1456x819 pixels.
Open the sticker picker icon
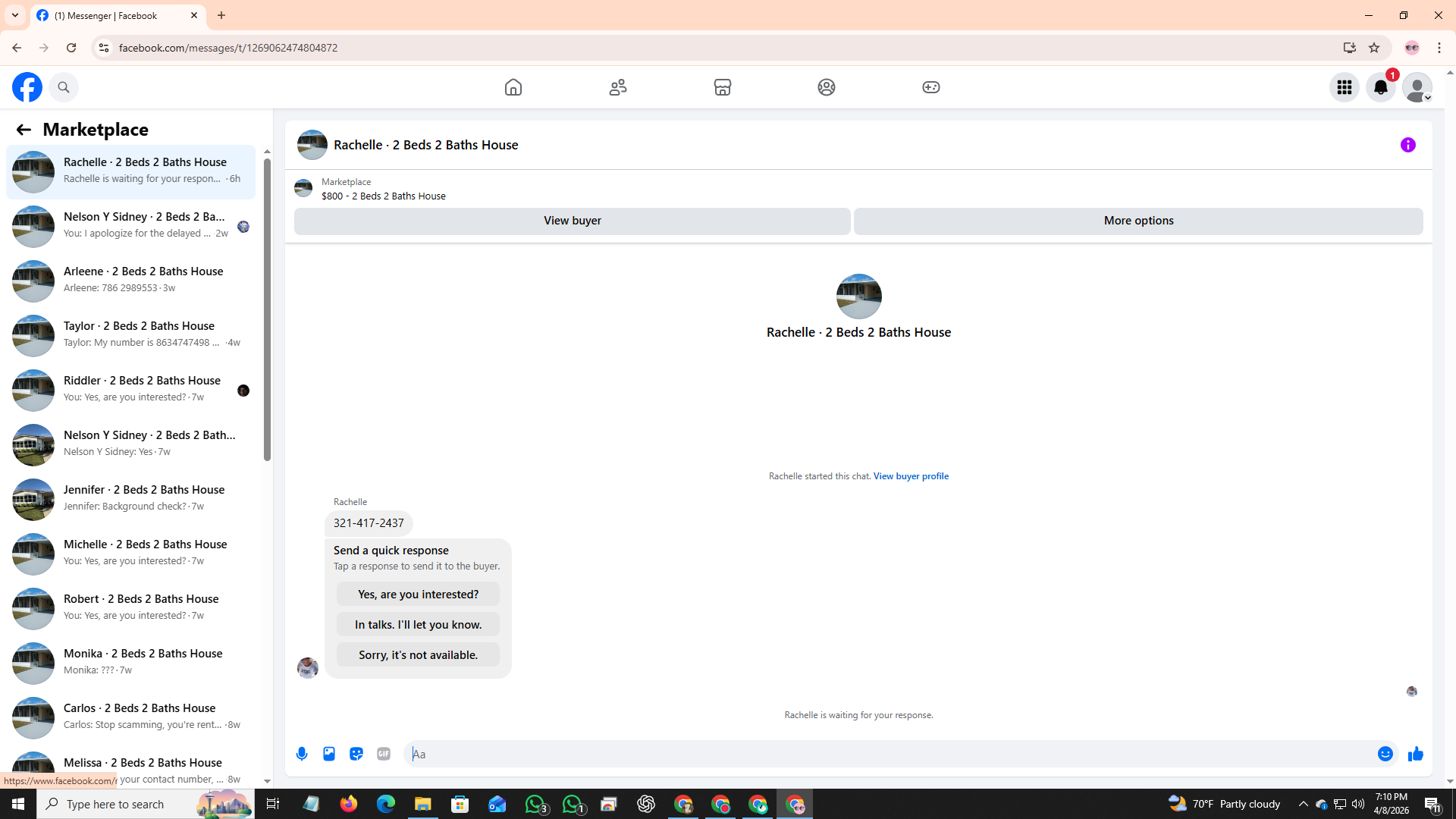coord(356,754)
